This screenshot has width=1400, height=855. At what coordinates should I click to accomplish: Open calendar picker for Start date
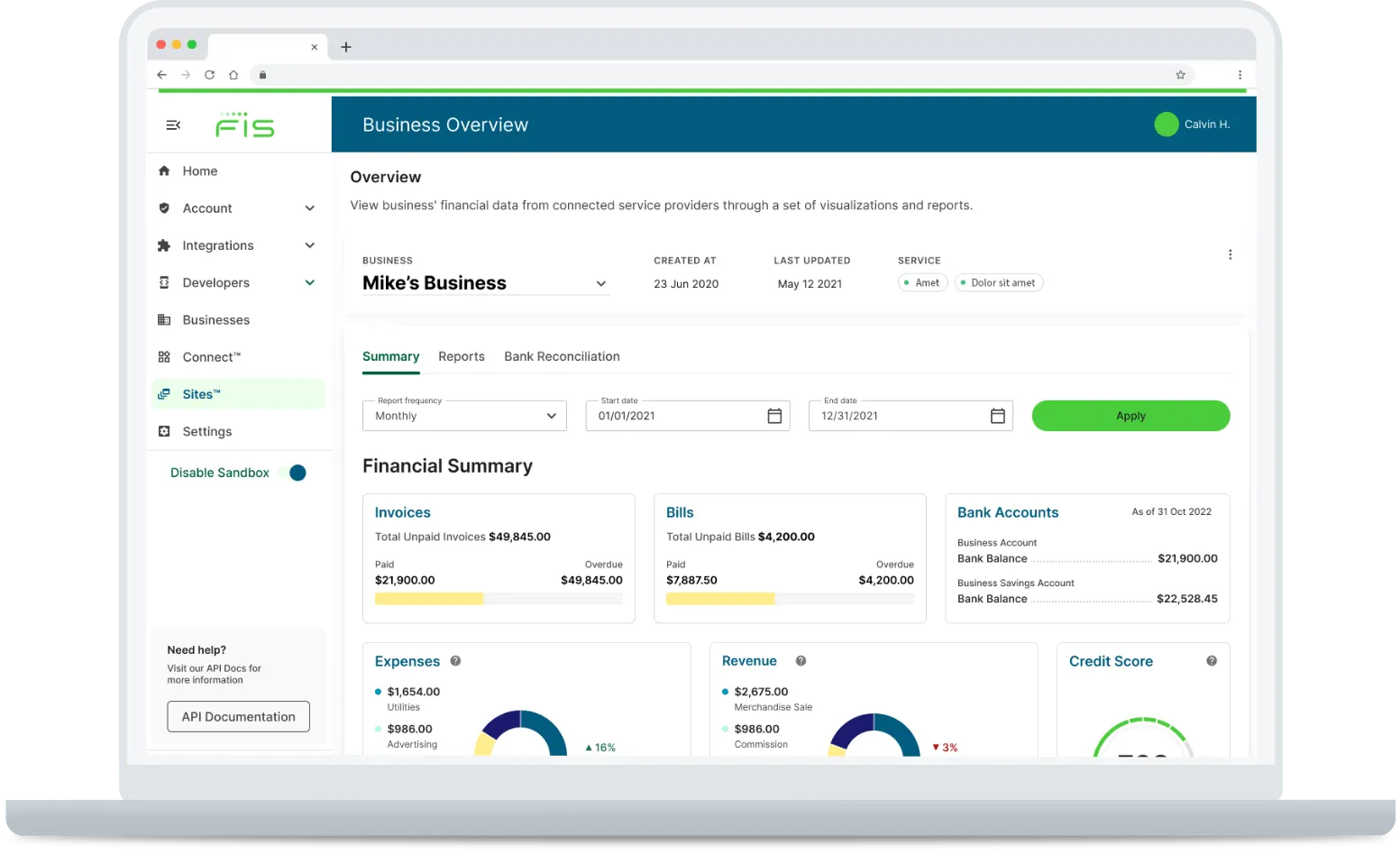[x=774, y=416]
